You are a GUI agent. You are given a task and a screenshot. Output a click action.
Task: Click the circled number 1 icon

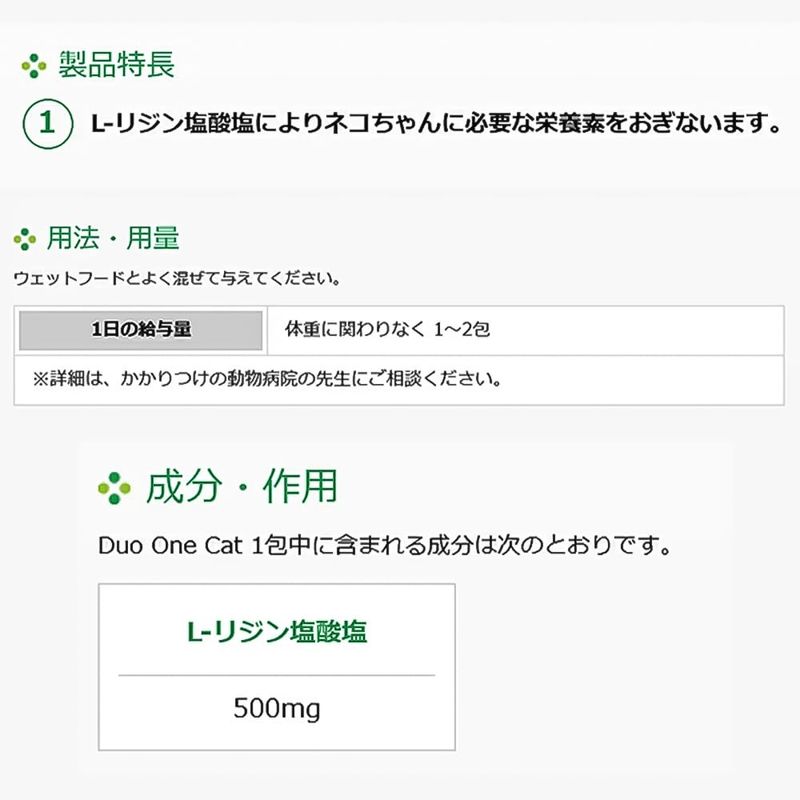tap(48, 123)
